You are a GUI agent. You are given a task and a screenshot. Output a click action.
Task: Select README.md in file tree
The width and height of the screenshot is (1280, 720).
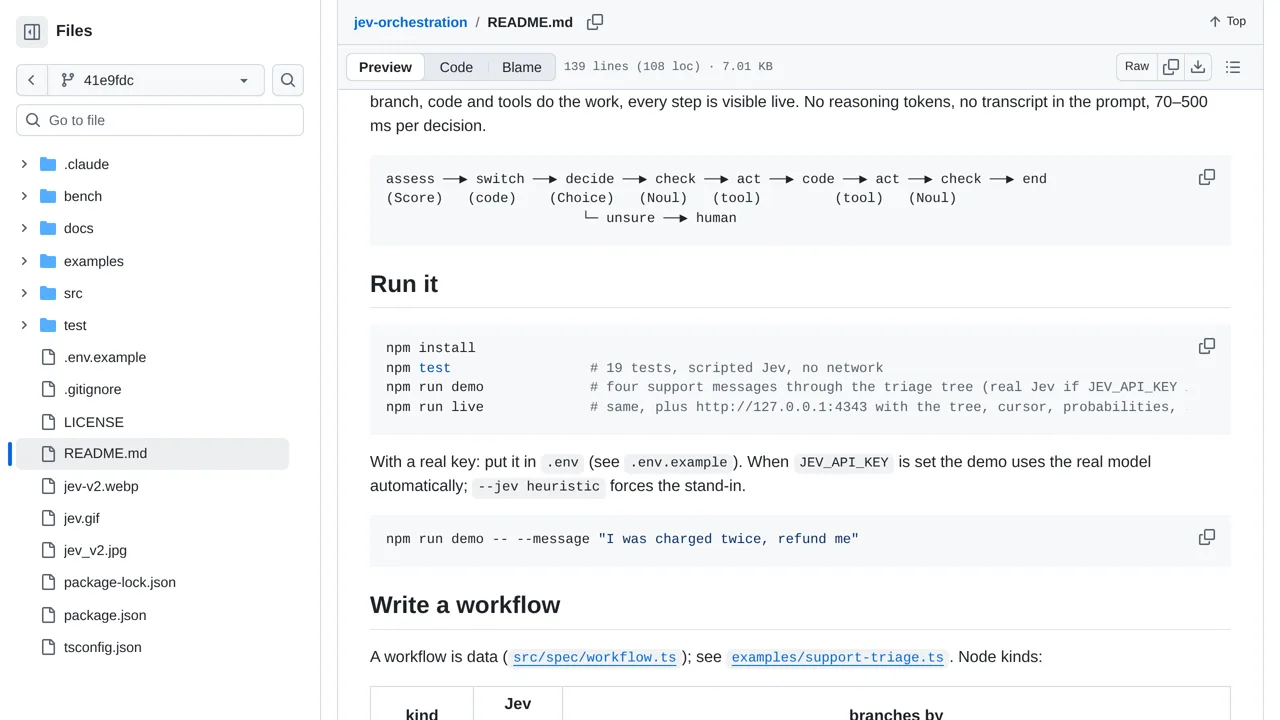(152, 453)
